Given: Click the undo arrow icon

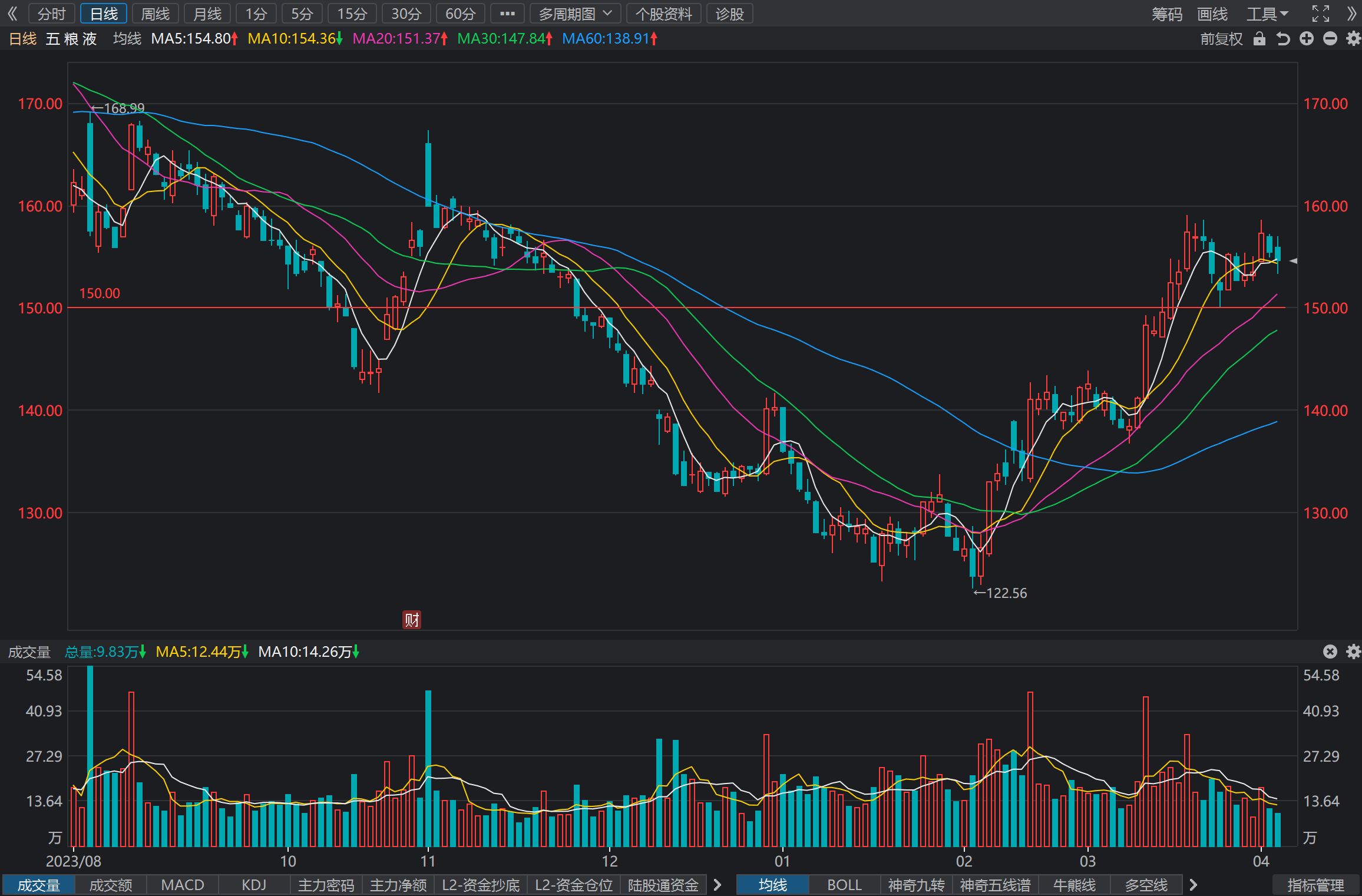Looking at the screenshot, I should tap(1283, 39).
